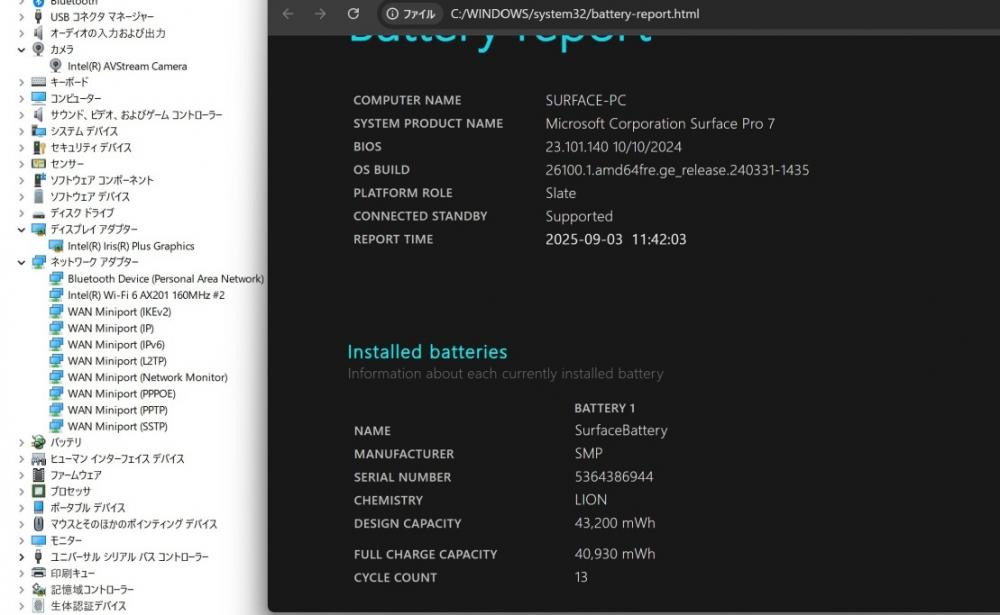
Task: Click the モニター icon
Action: (x=38, y=540)
